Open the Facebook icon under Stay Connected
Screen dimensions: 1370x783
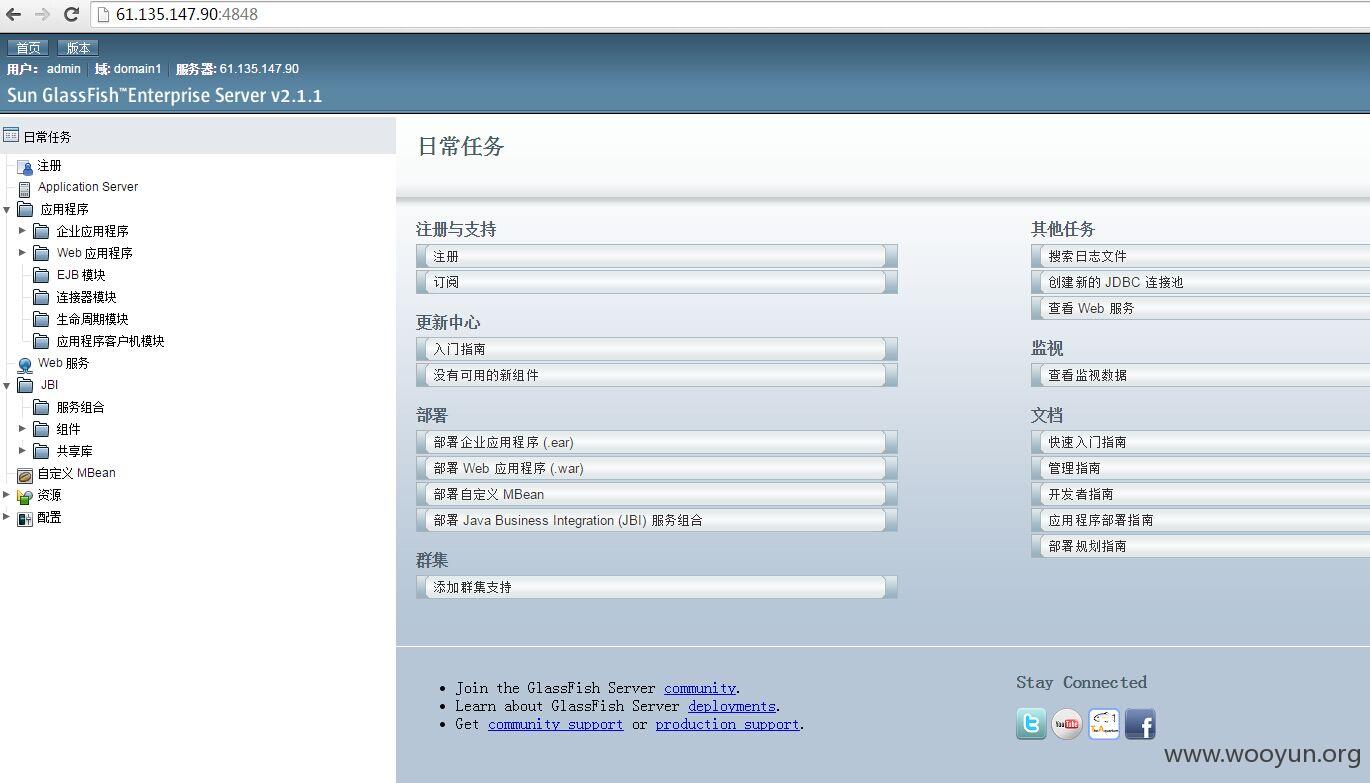(1140, 723)
